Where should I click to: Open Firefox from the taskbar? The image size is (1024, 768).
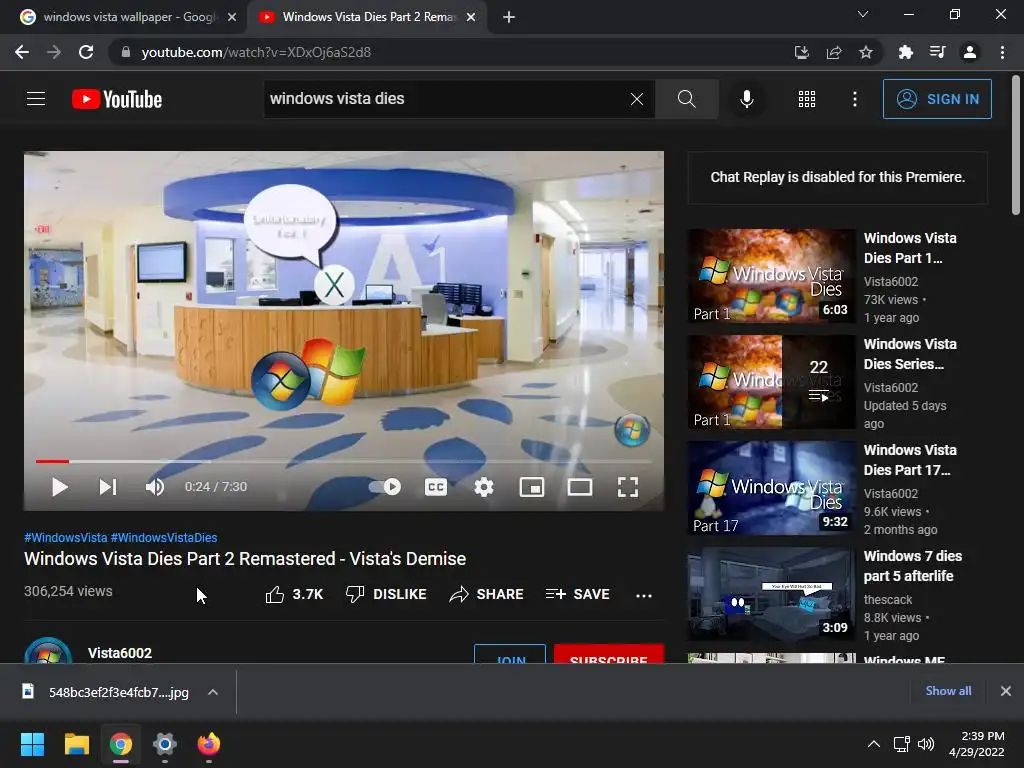(209, 744)
